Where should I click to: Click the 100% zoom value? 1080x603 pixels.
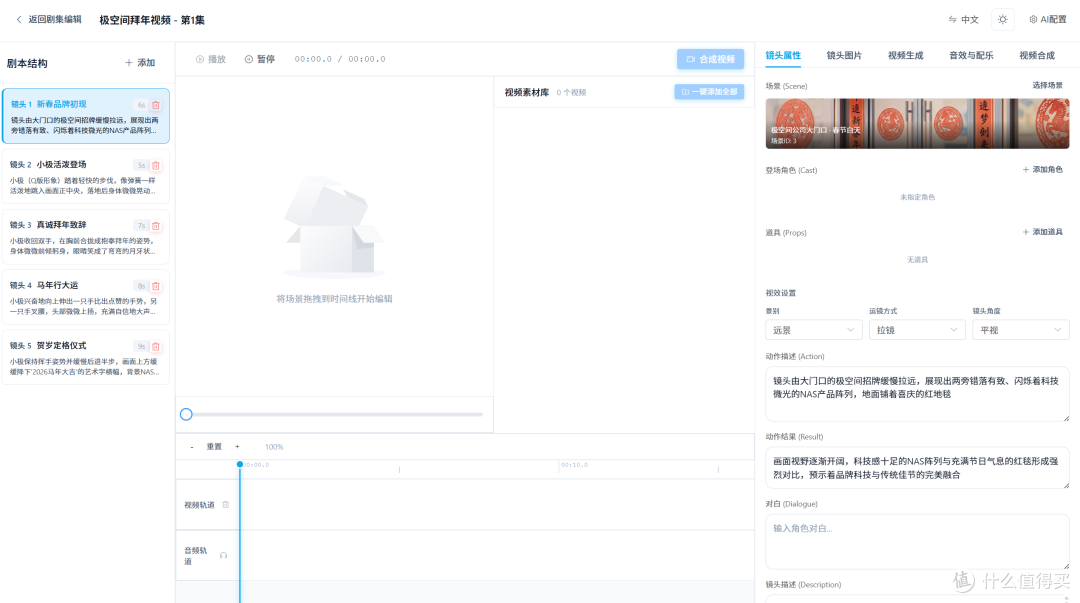(x=274, y=447)
